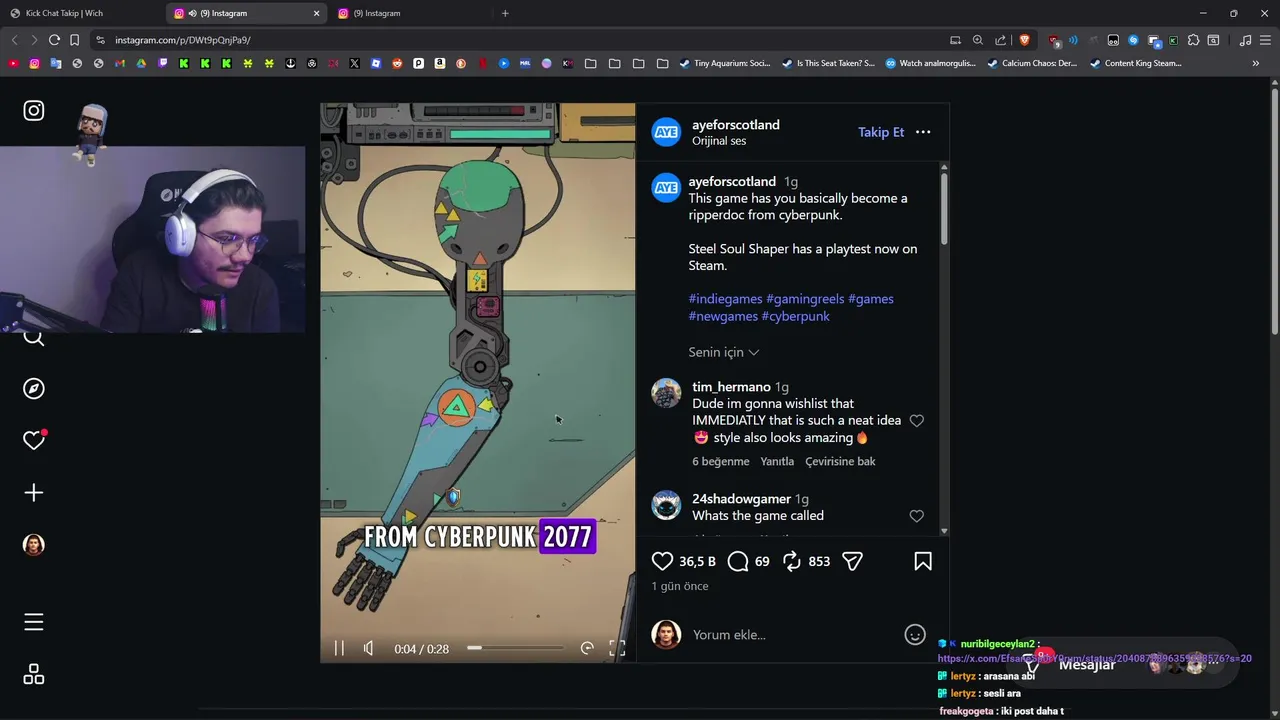
Task: Open Brave Shields lion icon
Action: (x=1024, y=40)
